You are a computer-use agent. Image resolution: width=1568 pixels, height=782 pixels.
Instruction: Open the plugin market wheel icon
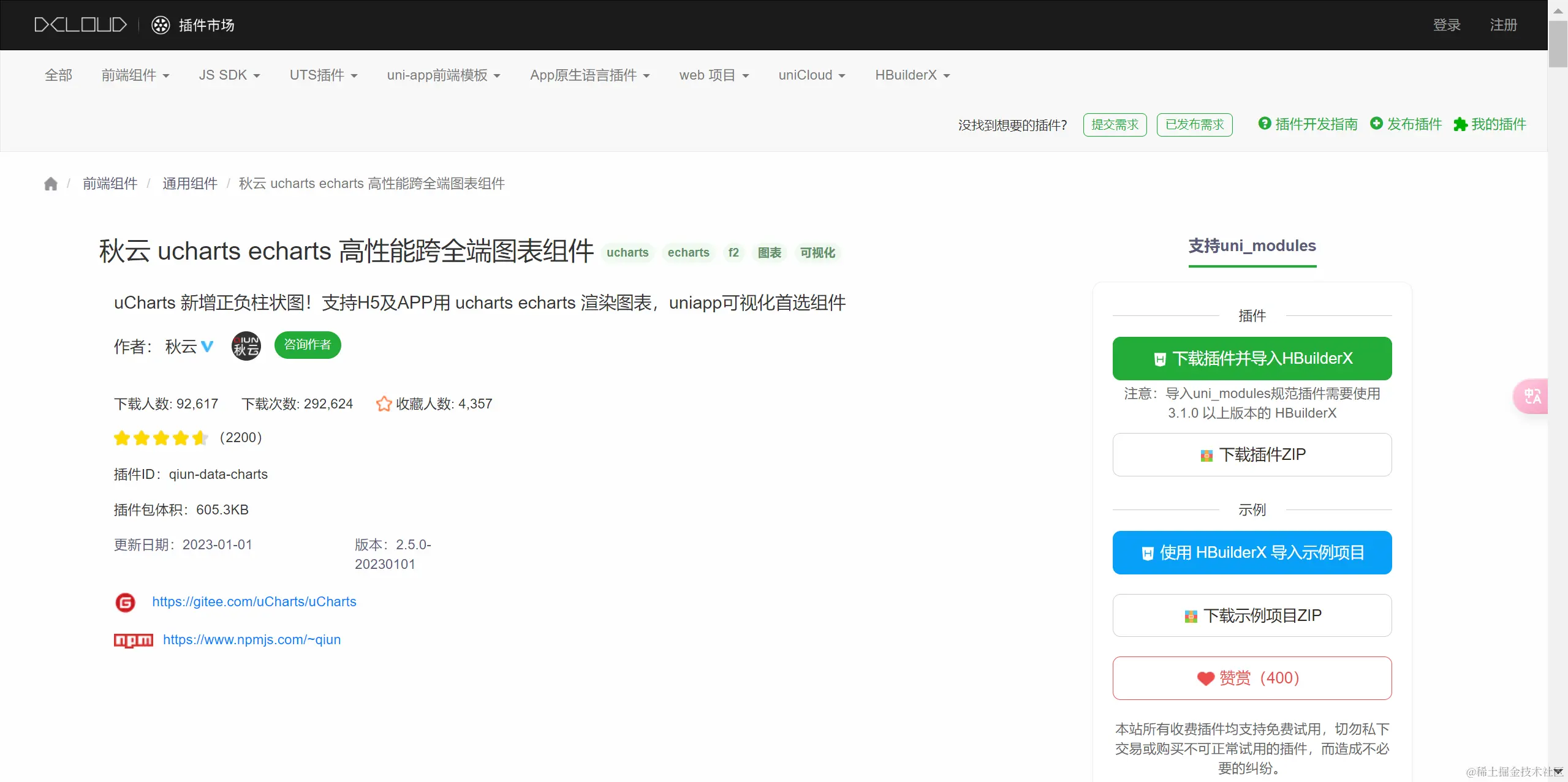161,25
